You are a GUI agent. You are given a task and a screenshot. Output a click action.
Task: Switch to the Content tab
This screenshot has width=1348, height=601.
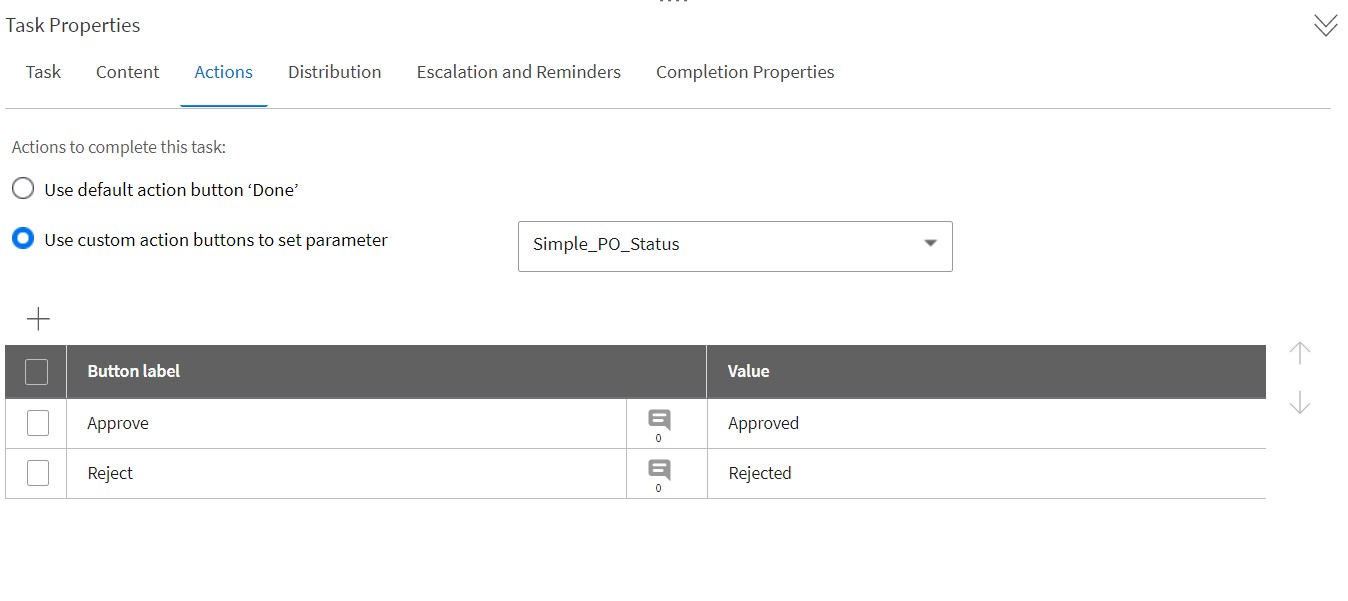pyautogui.click(x=127, y=72)
